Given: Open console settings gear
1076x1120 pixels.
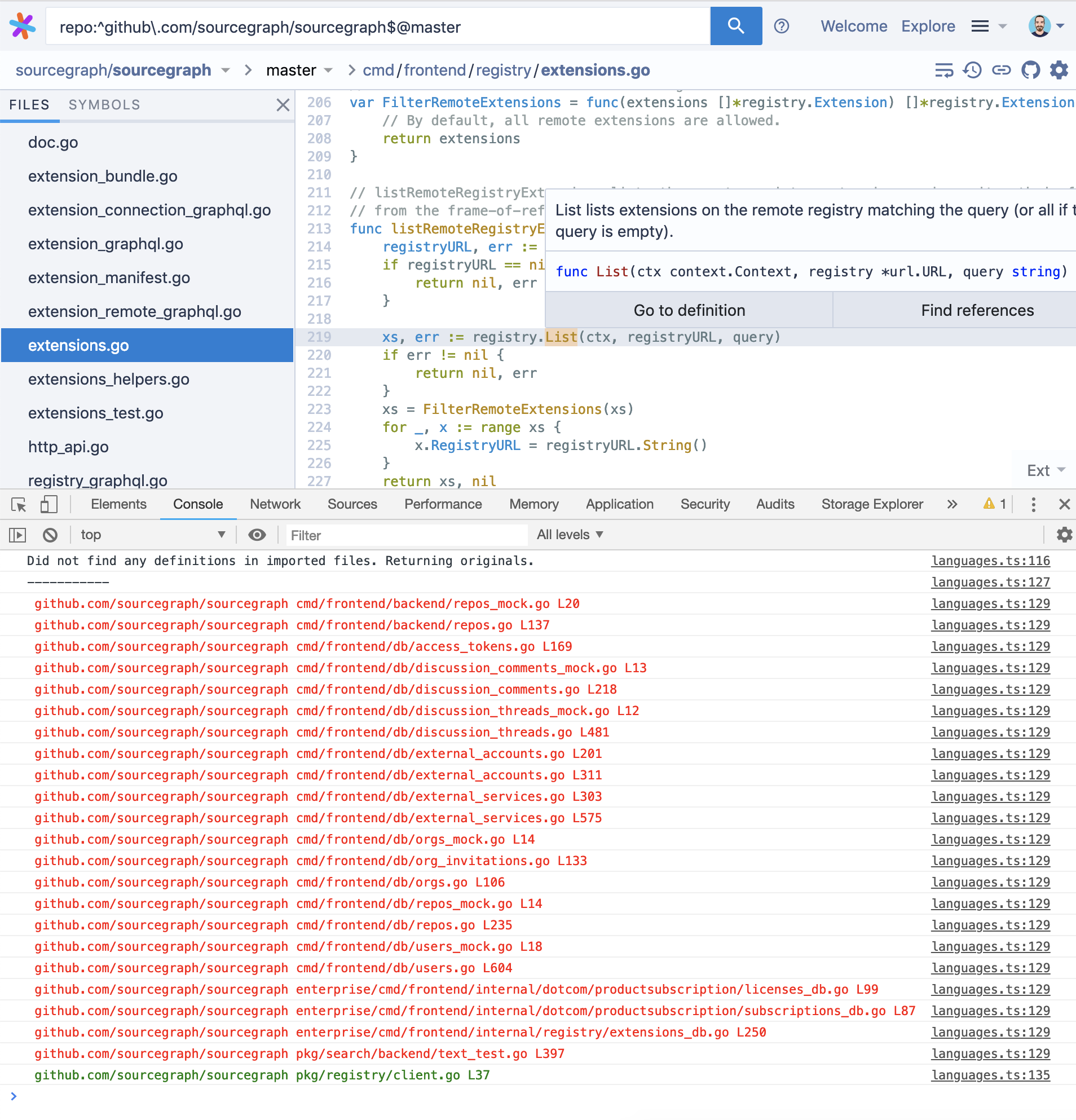Looking at the screenshot, I should point(1064,535).
